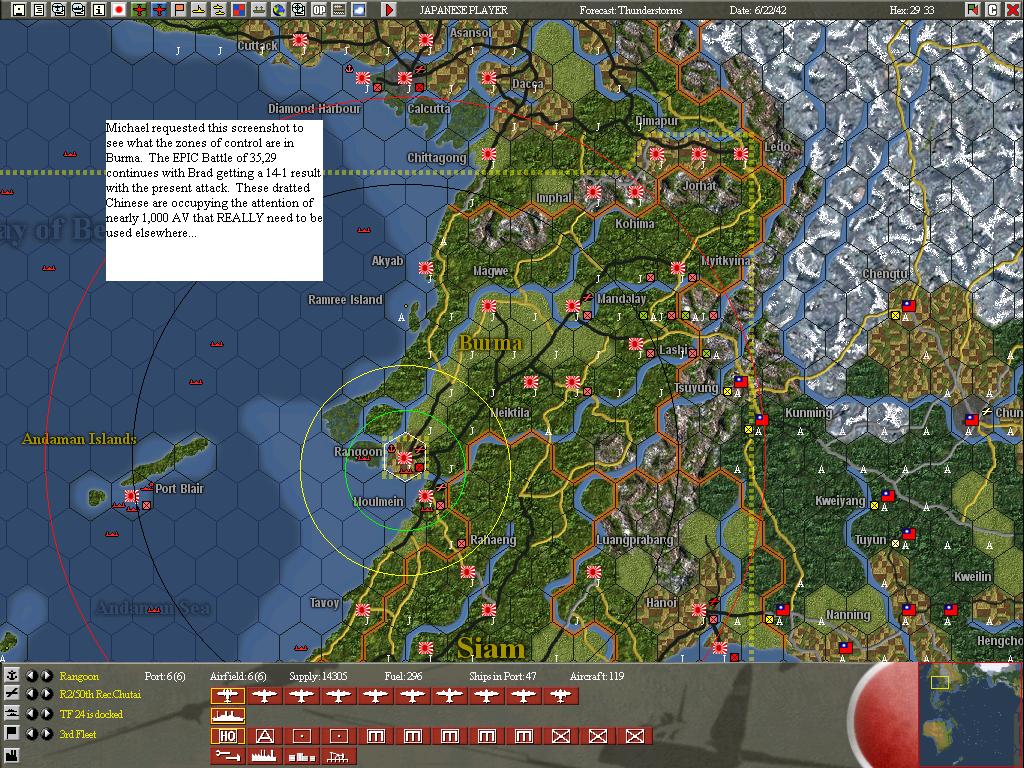Click previous land unit arrow by 3rd Fleet
Screen dimensions: 1024x768
coord(31,733)
